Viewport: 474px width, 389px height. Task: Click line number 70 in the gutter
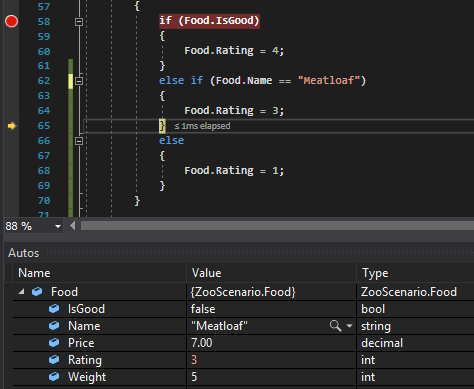click(x=44, y=201)
